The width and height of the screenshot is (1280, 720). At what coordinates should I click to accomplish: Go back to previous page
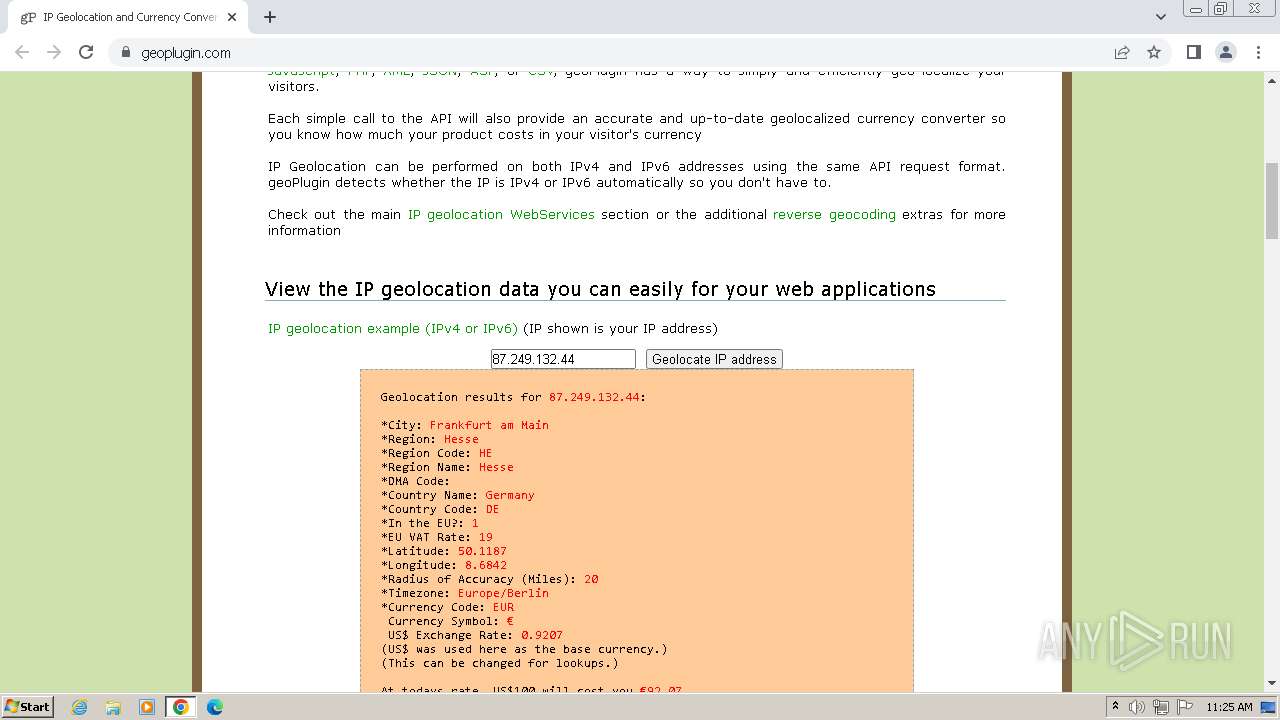(22, 52)
